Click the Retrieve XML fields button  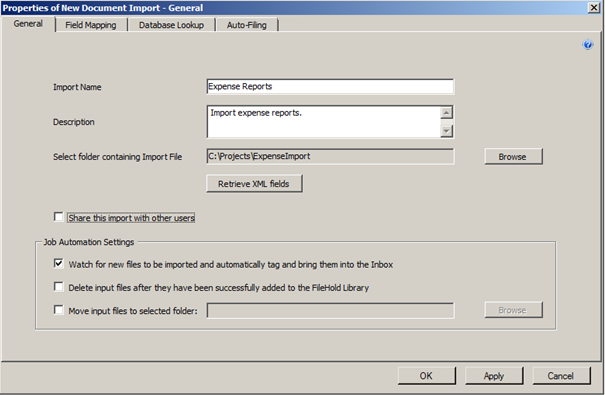254,184
